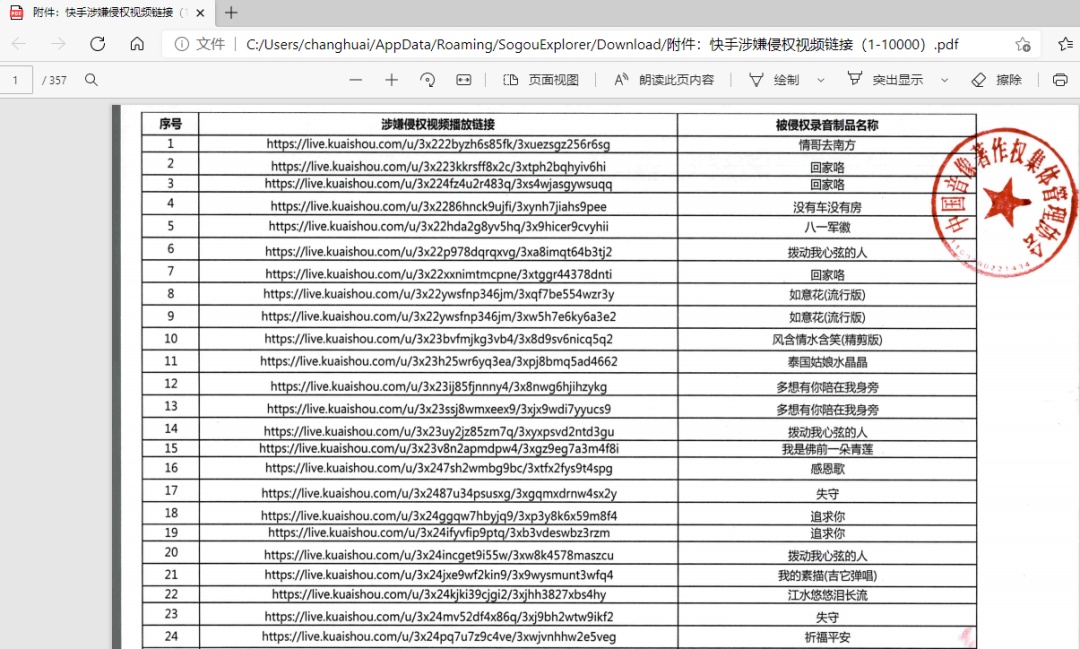The height and width of the screenshot is (649, 1080).
Task: Open the PDF search tool
Action: click(91, 80)
